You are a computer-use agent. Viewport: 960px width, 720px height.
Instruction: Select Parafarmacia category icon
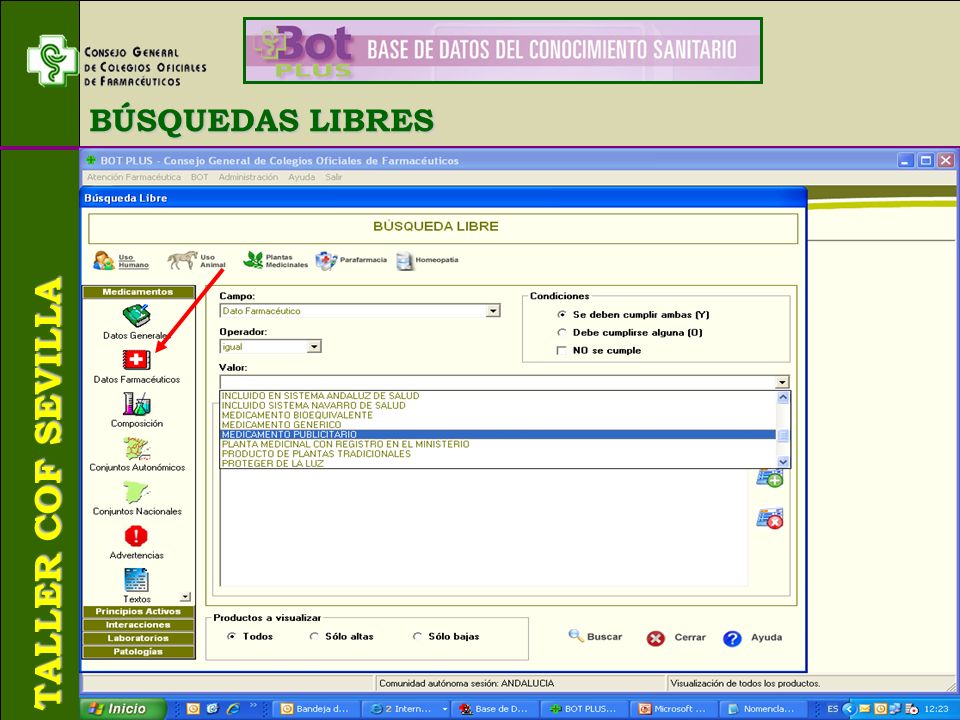326,260
